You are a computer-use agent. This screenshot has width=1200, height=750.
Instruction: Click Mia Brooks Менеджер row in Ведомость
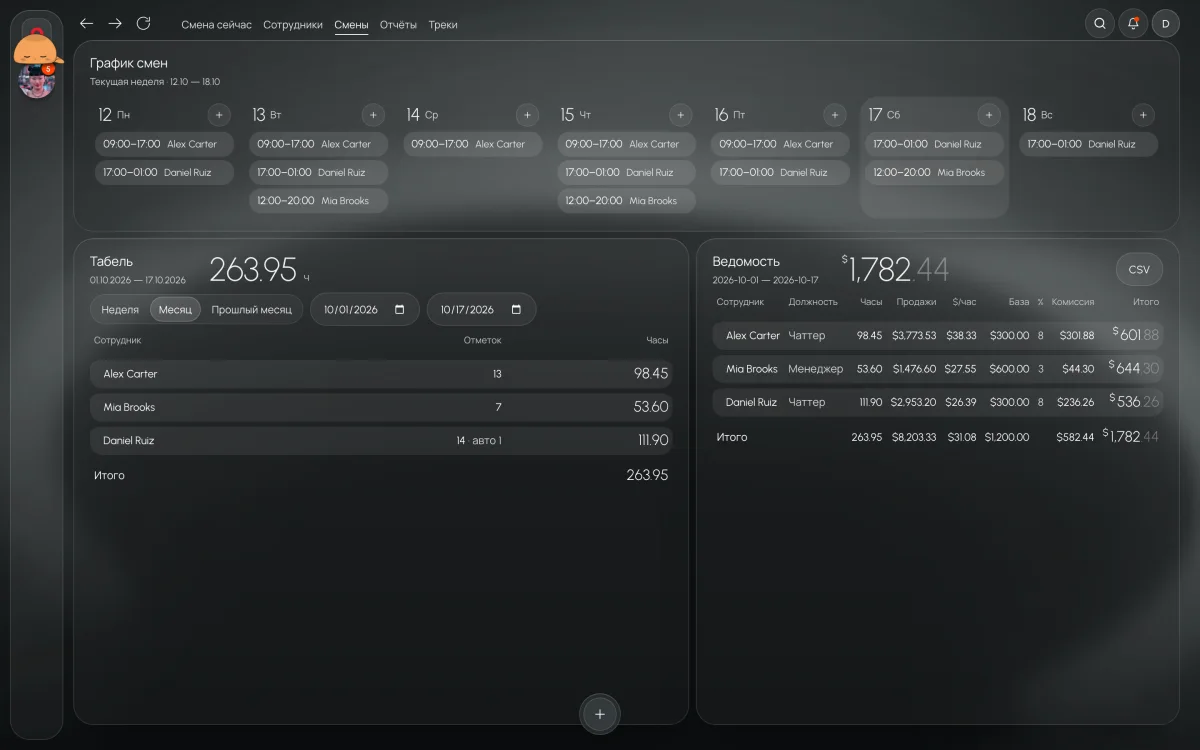938,369
